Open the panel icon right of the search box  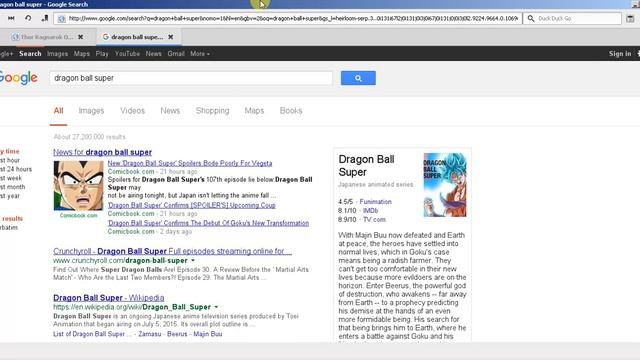[630, 18]
